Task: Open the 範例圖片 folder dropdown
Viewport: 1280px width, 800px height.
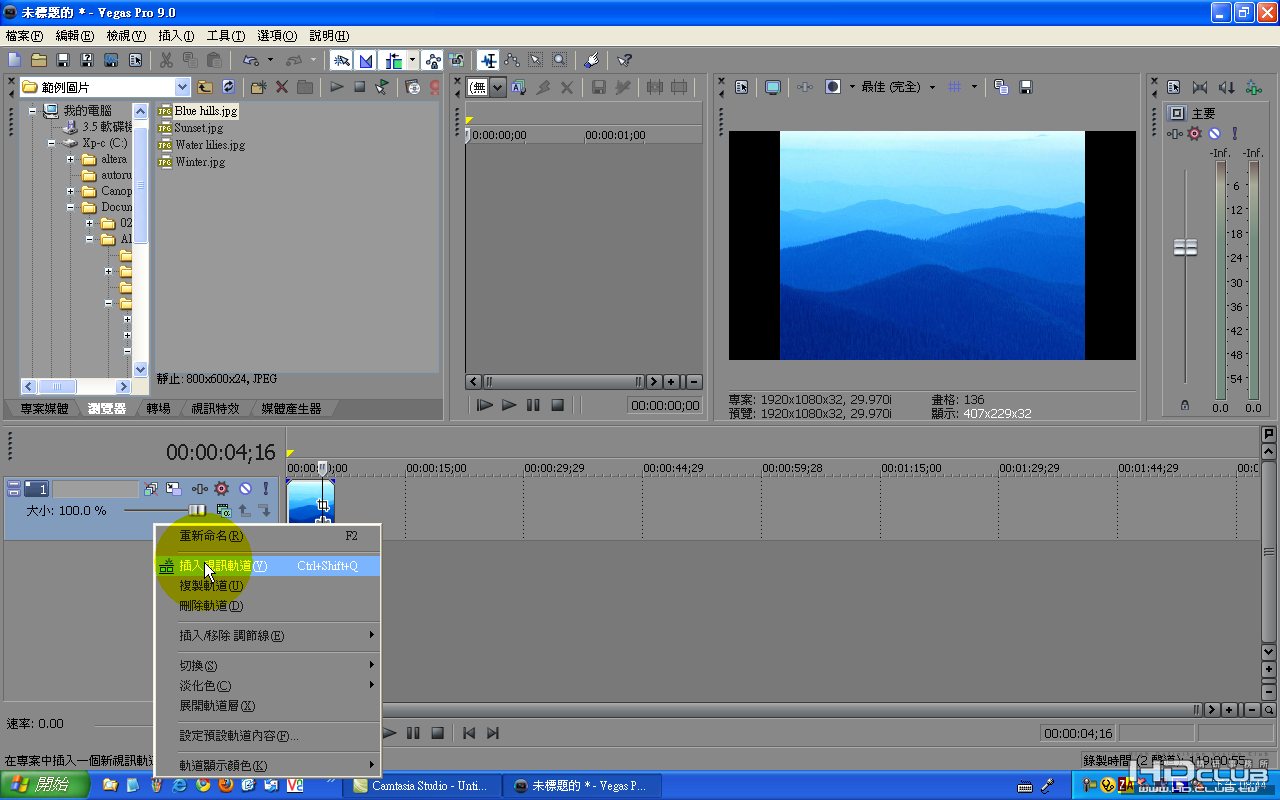Action: tap(181, 88)
